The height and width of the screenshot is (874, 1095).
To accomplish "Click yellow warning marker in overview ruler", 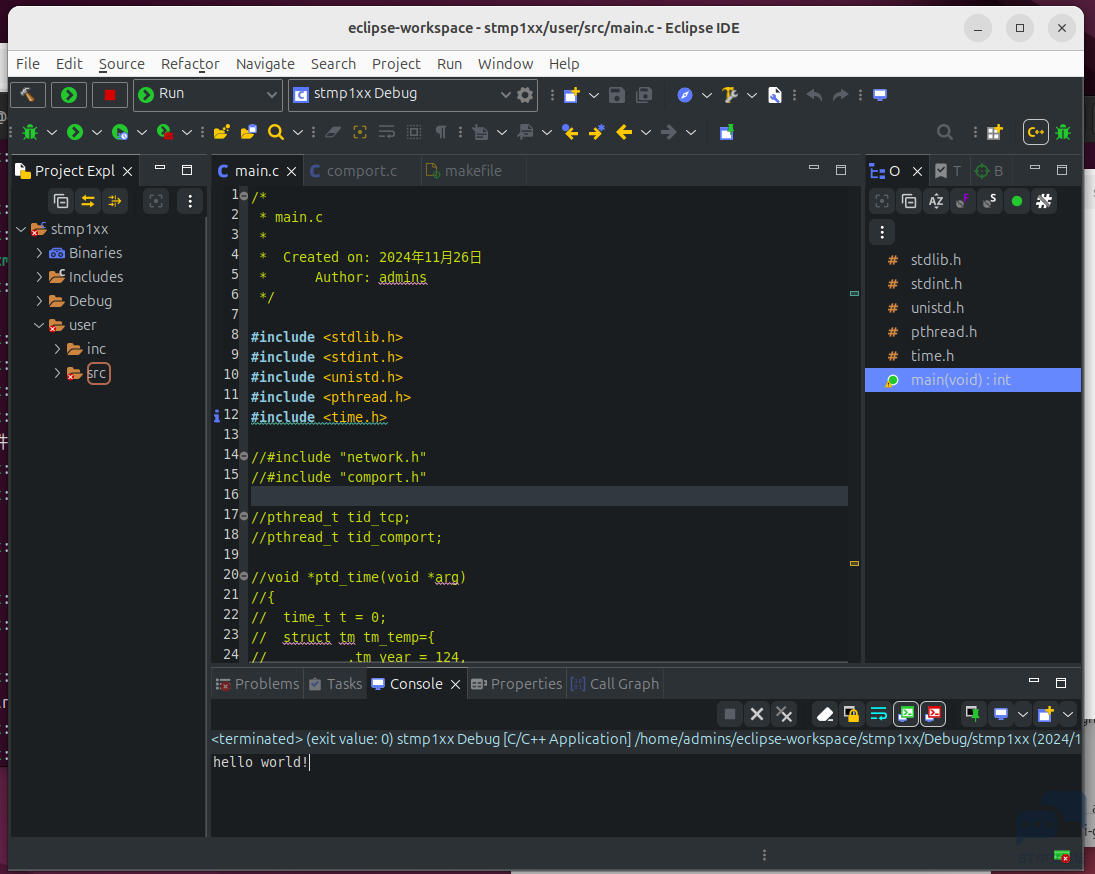I will [x=854, y=563].
